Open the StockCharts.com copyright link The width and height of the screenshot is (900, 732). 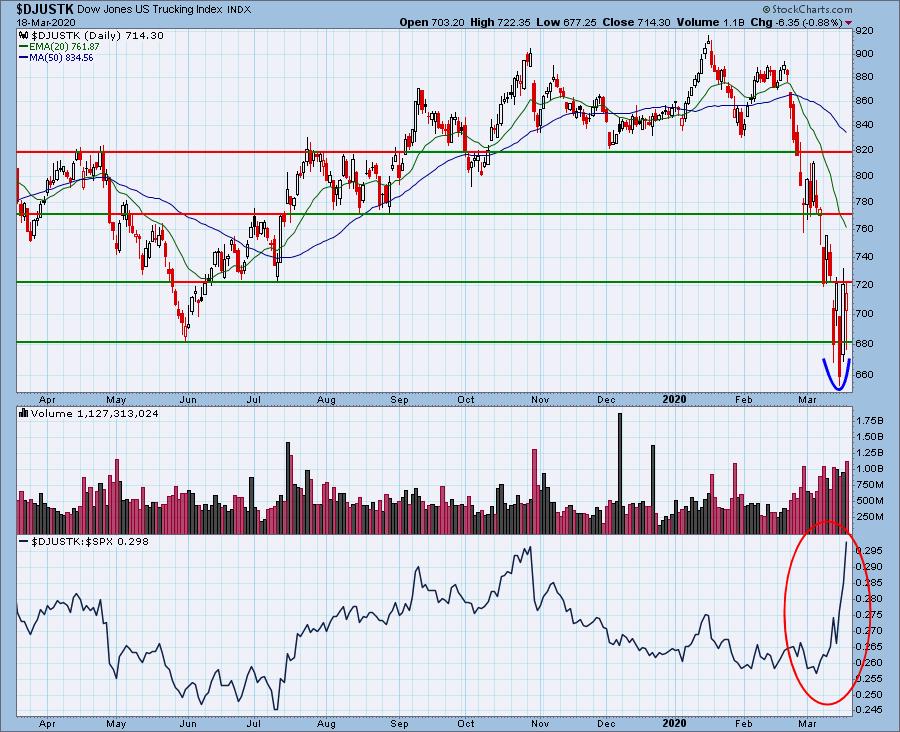coord(808,9)
